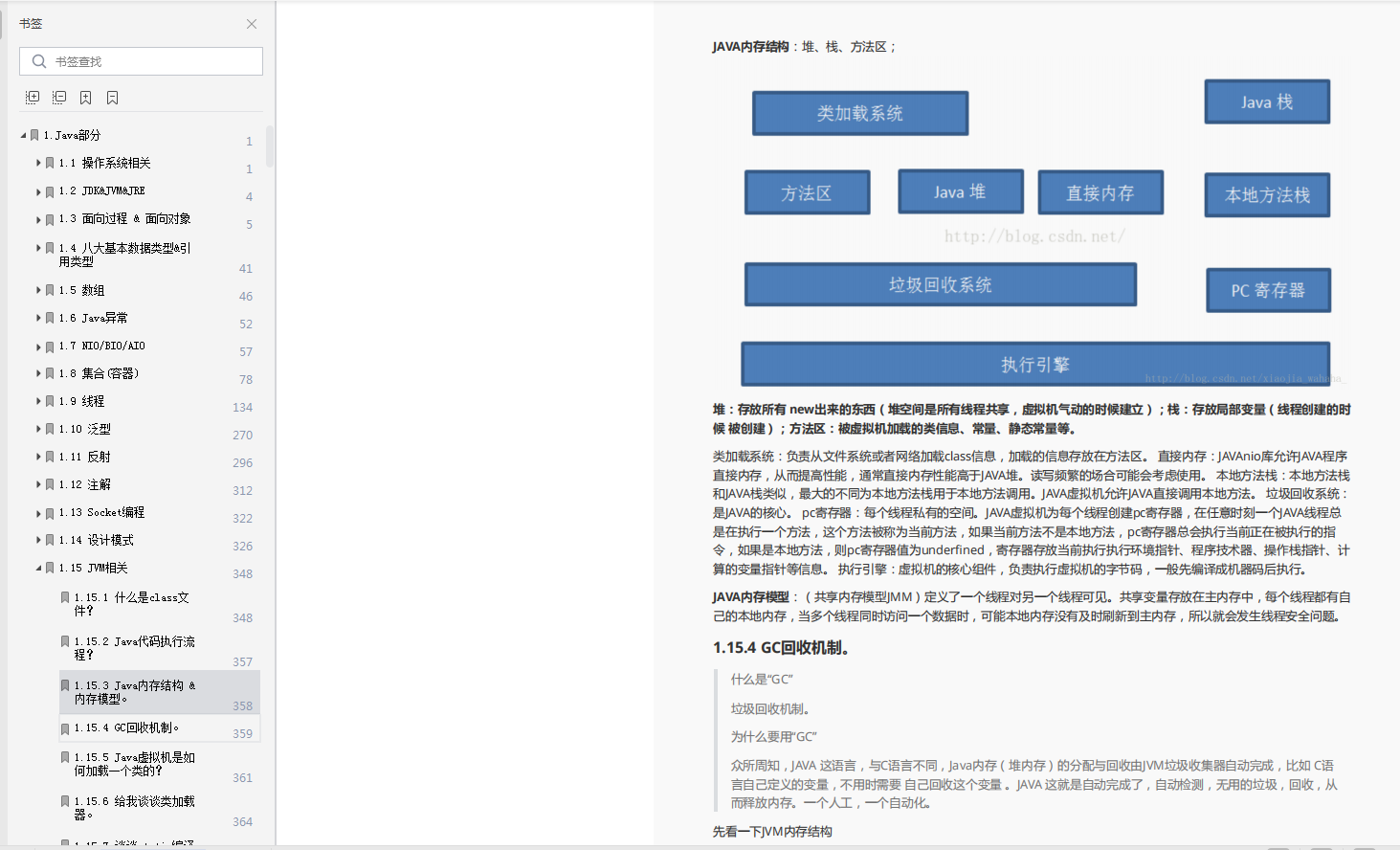Click the delete bookmark icon
Viewport: 1400px width, 850px height.
click(x=113, y=98)
